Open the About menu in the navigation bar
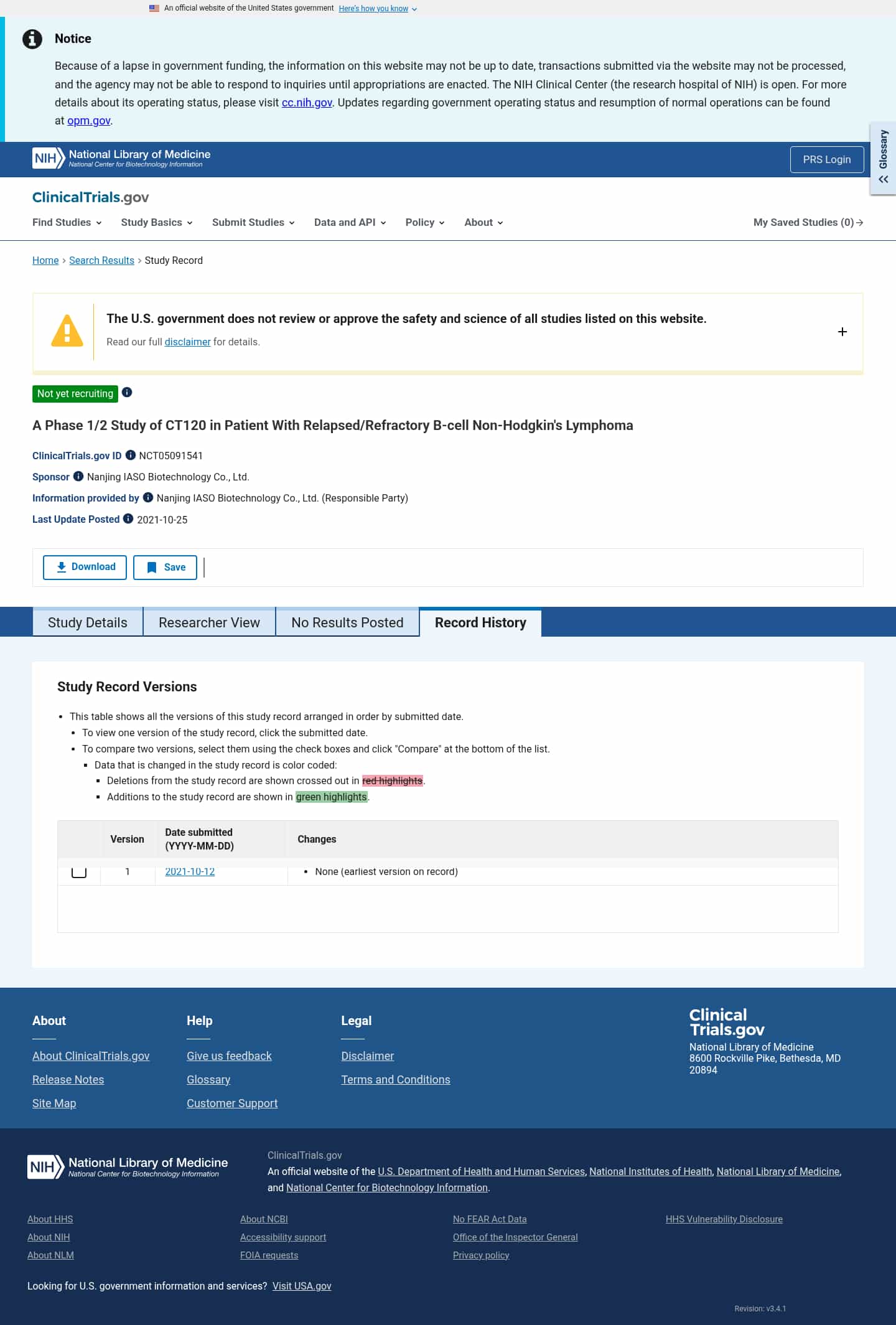 click(x=484, y=222)
